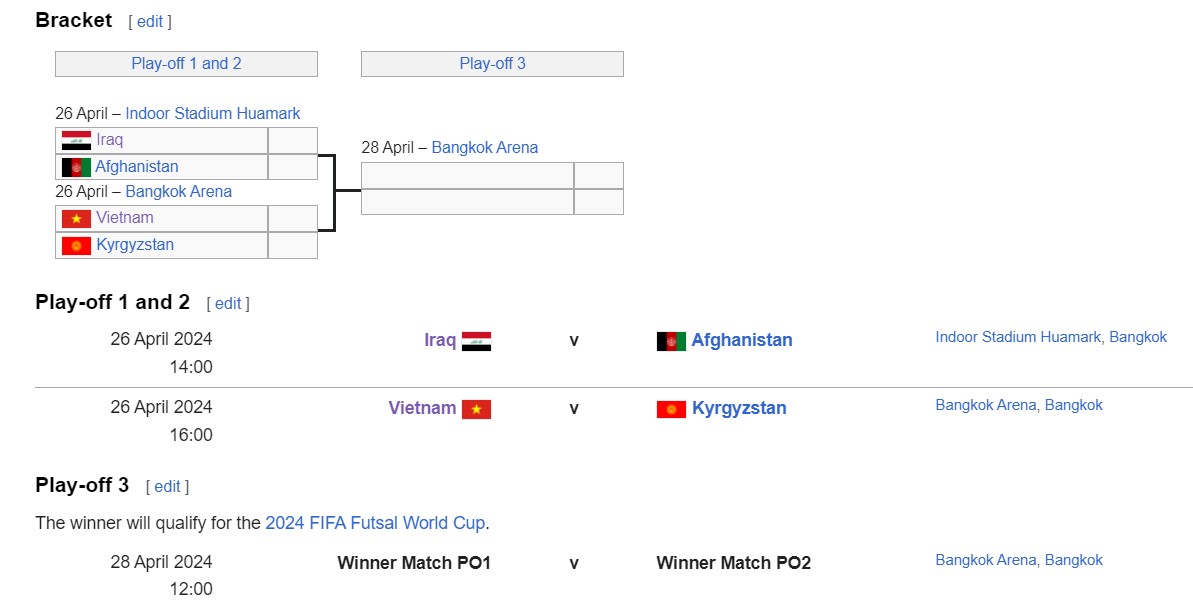Edit the Bracket section
This screenshot has height=610, width=1193.
click(x=150, y=22)
